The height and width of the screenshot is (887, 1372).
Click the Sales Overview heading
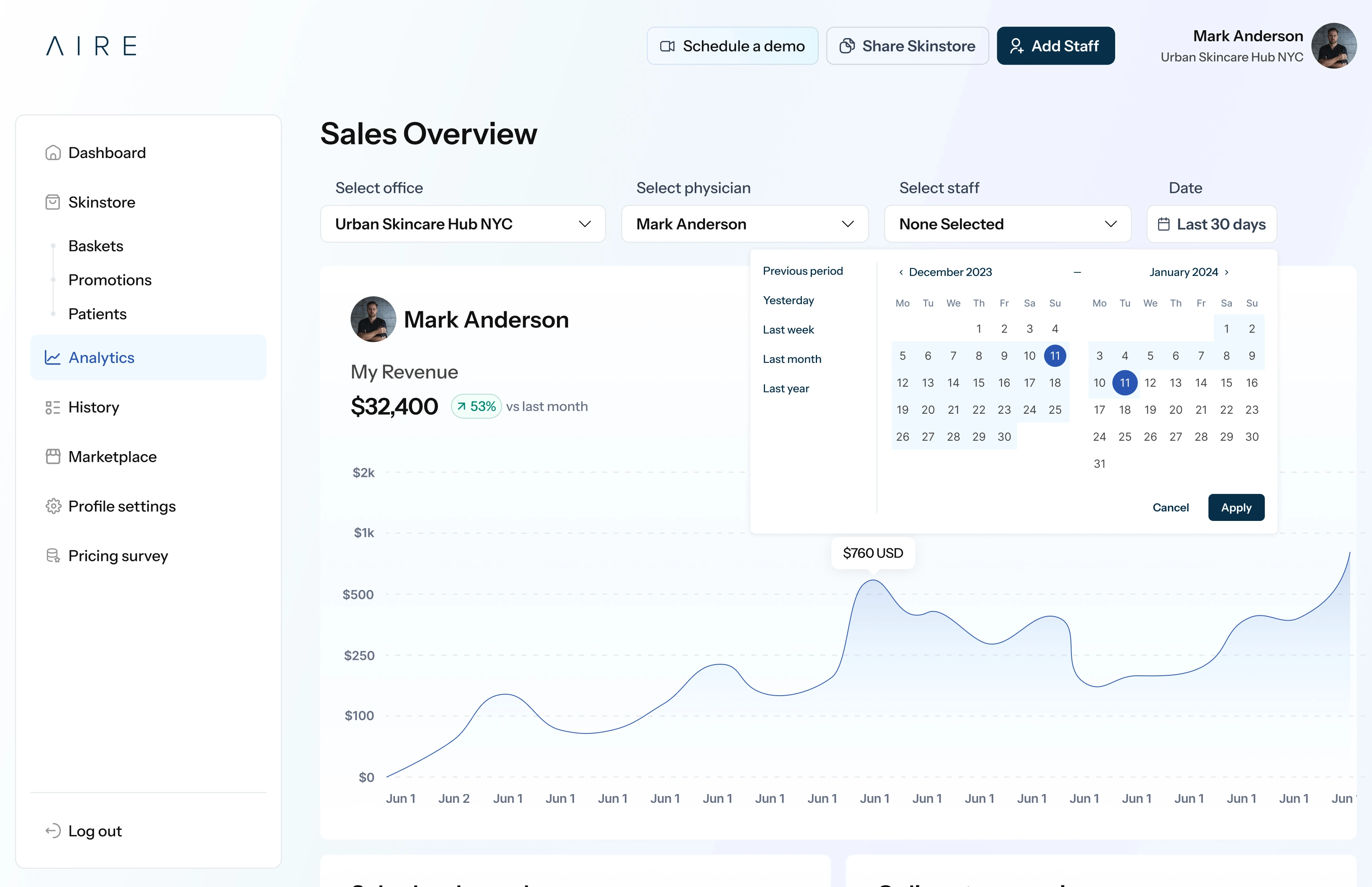(x=428, y=134)
